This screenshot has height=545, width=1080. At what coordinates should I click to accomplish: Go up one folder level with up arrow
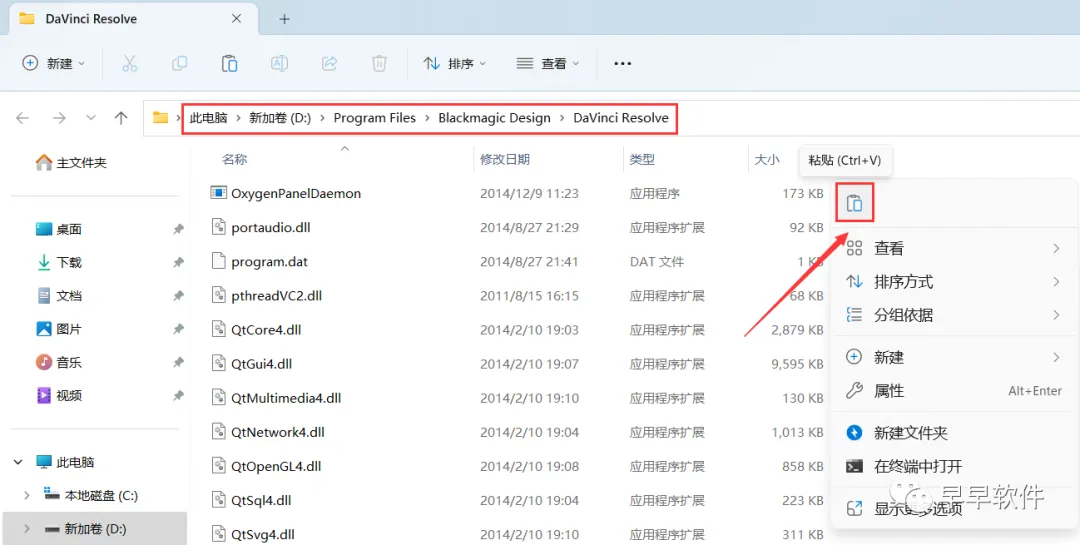click(x=121, y=118)
